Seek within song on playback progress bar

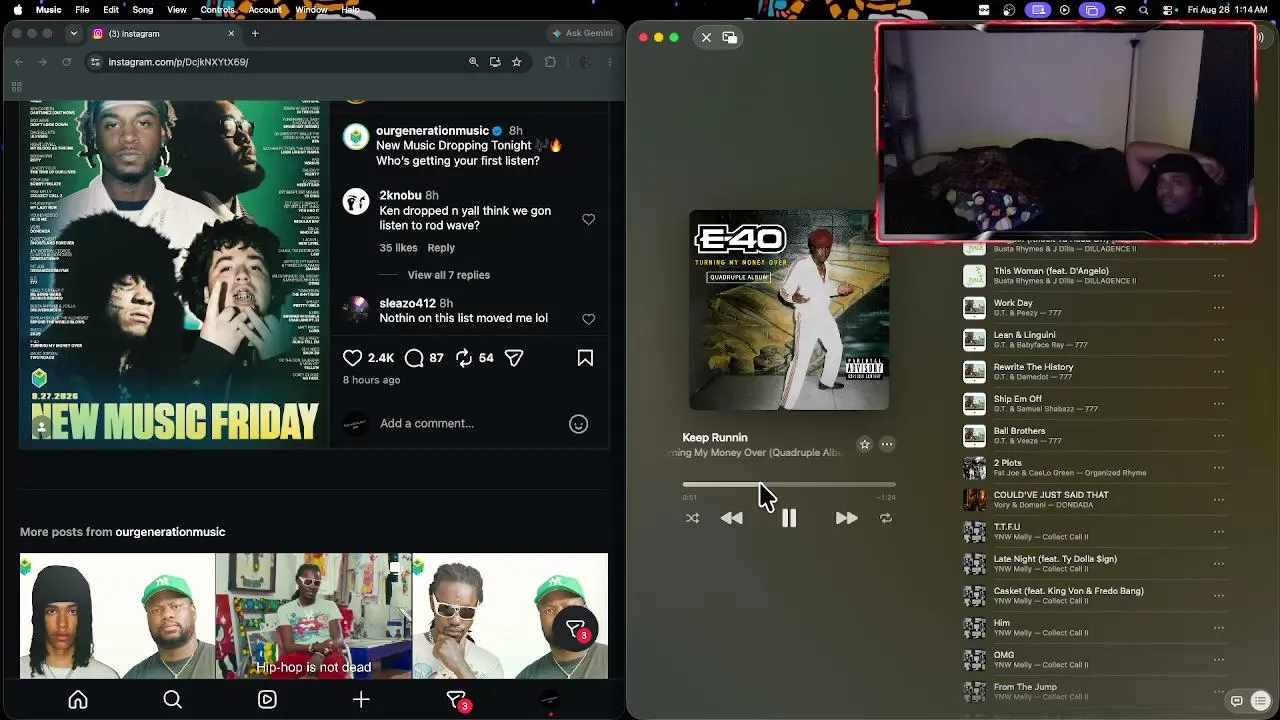point(789,485)
